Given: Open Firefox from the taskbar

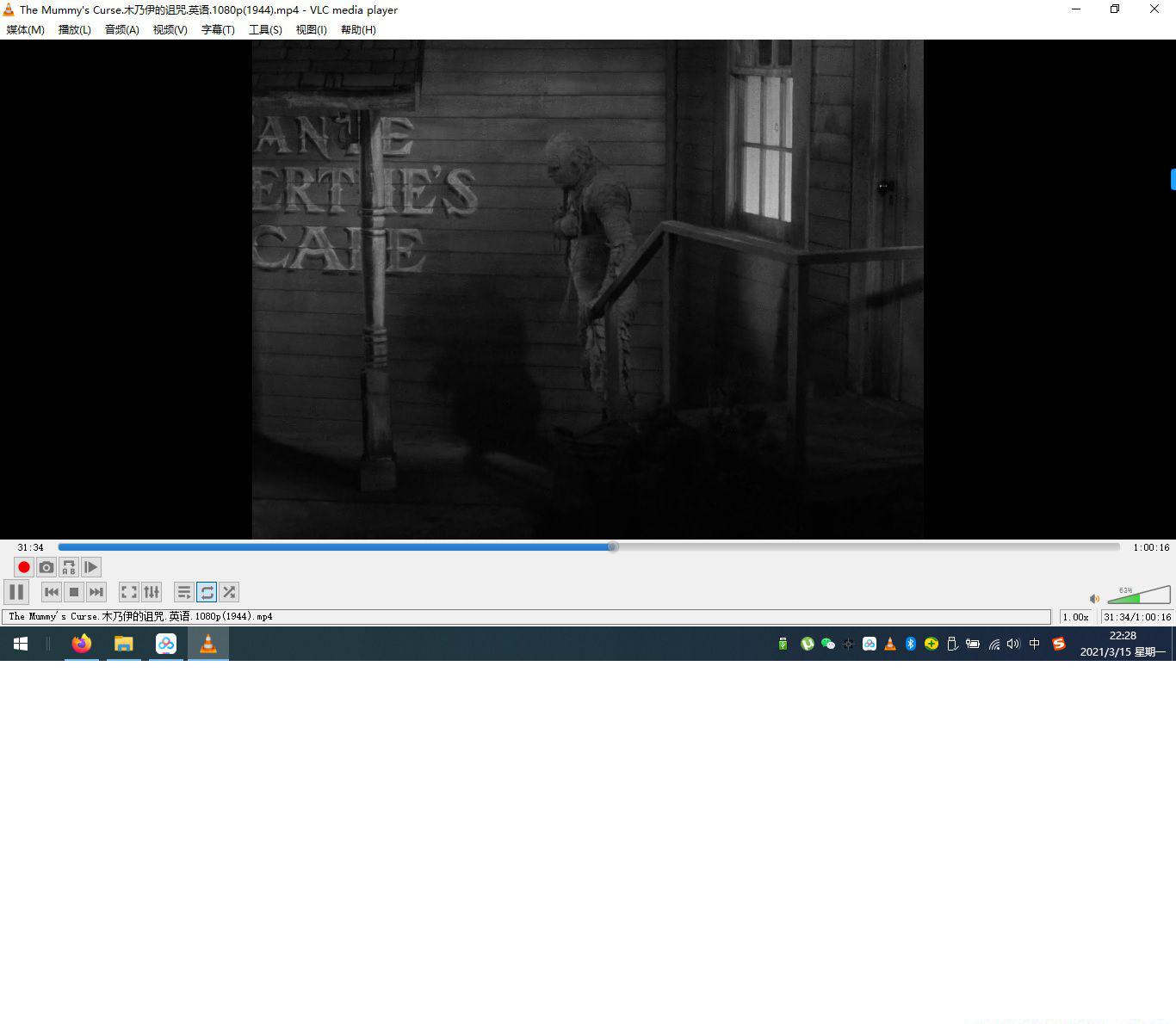Looking at the screenshot, I should coord(82,644).
